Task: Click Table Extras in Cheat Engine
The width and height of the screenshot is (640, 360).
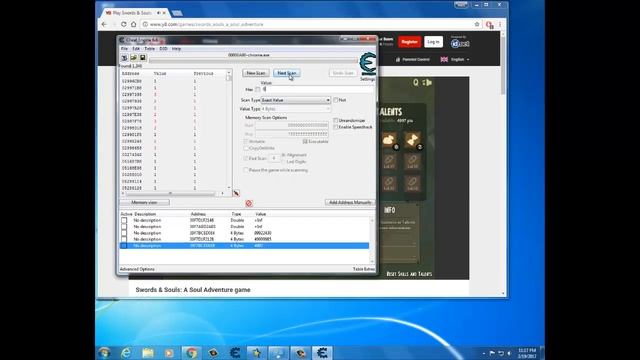Action: click(x=364, y=269)
